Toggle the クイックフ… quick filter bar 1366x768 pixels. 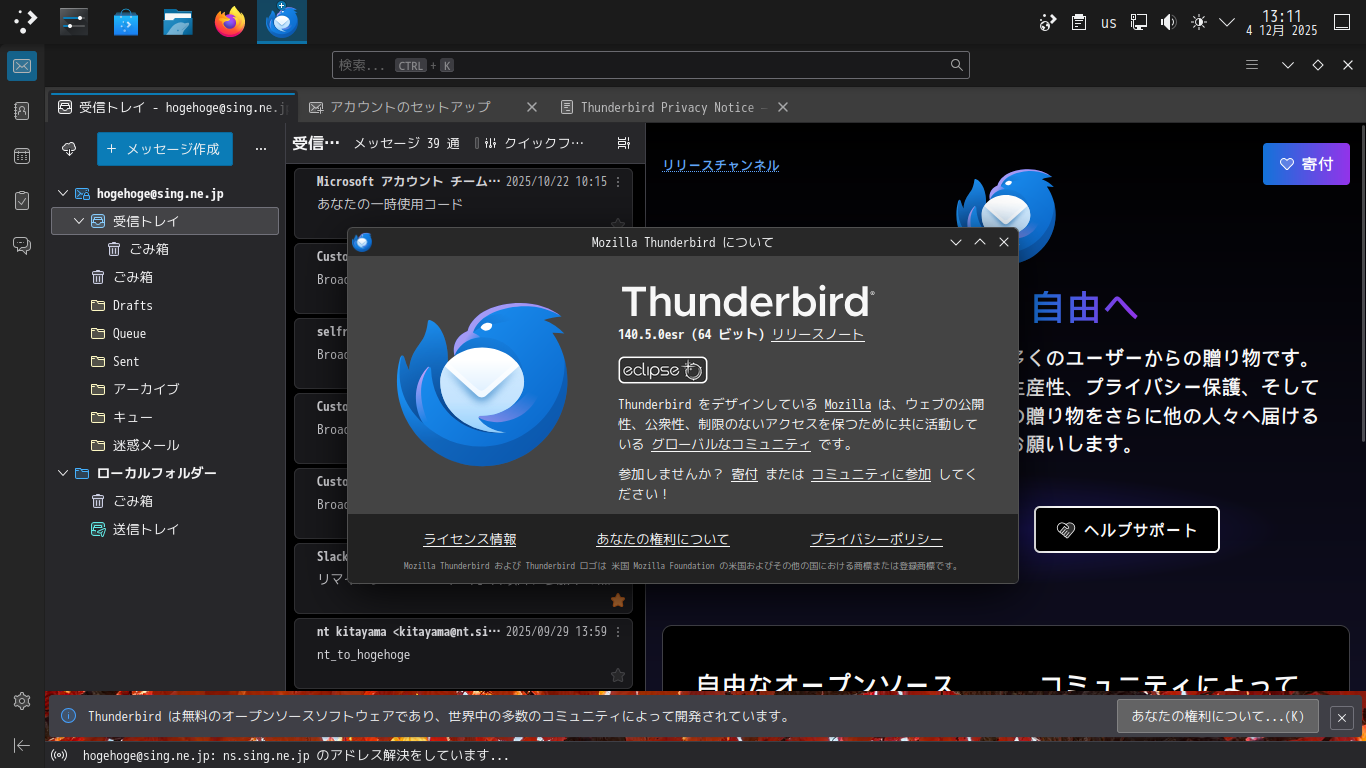[535, 144]
